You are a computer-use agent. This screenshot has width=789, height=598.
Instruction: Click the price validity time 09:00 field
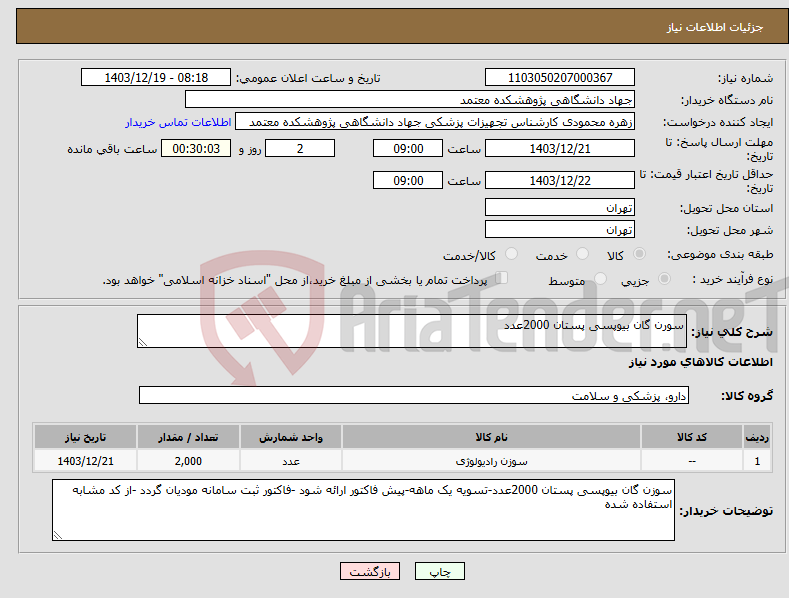[x=408, y=180]
